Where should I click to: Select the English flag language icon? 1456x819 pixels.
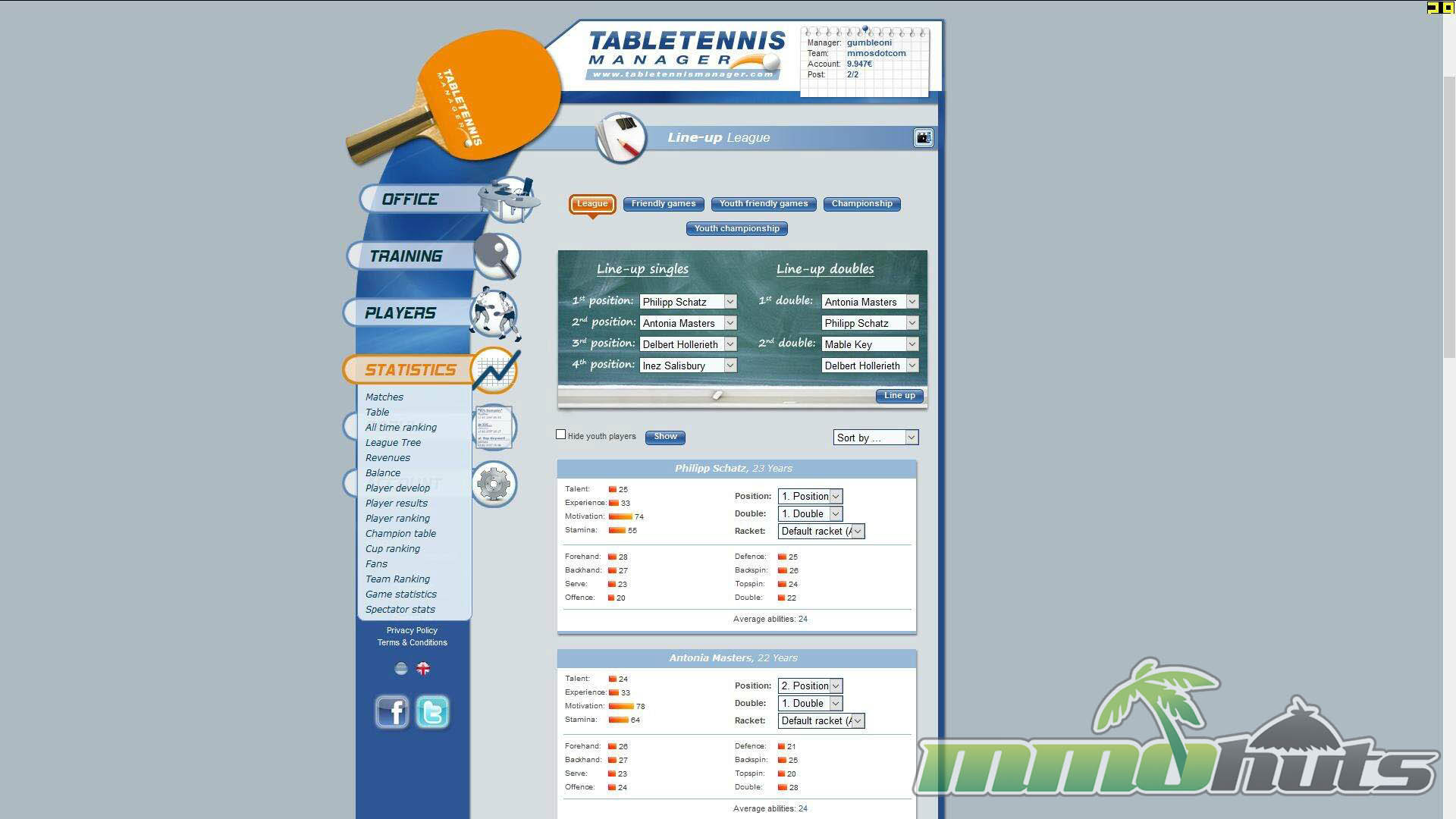tap(423, 669)
